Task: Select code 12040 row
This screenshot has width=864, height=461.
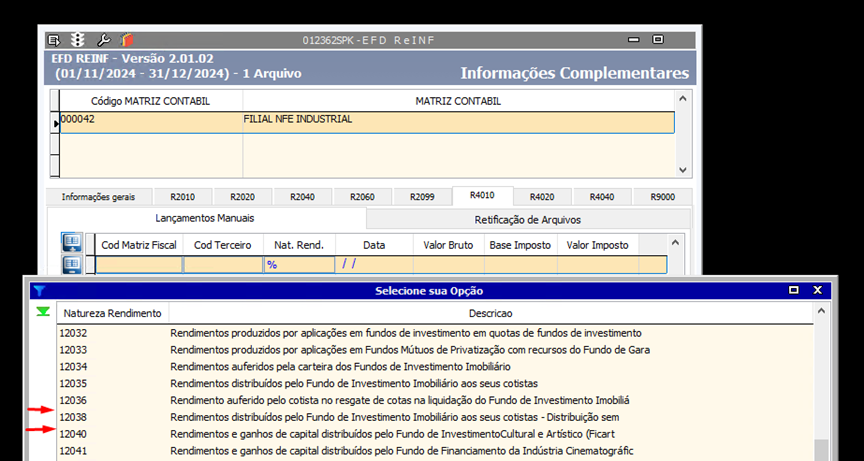Action: [x=435, y=434]
